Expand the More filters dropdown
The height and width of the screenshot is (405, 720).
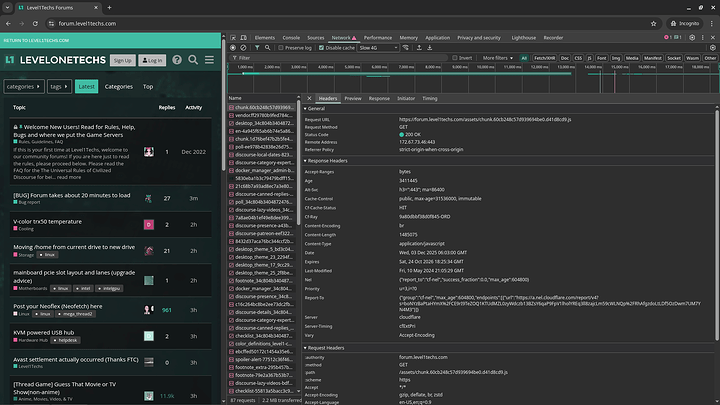(x=496, y=58)
